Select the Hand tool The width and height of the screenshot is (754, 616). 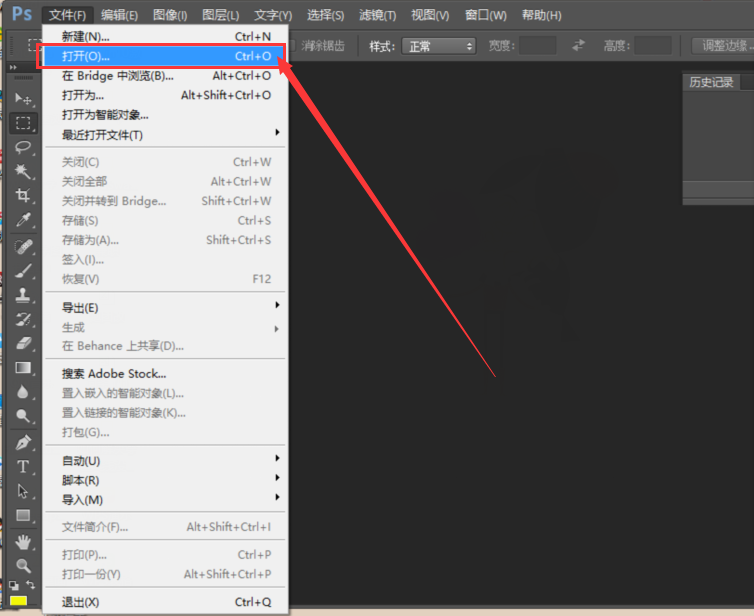[23, 542]
